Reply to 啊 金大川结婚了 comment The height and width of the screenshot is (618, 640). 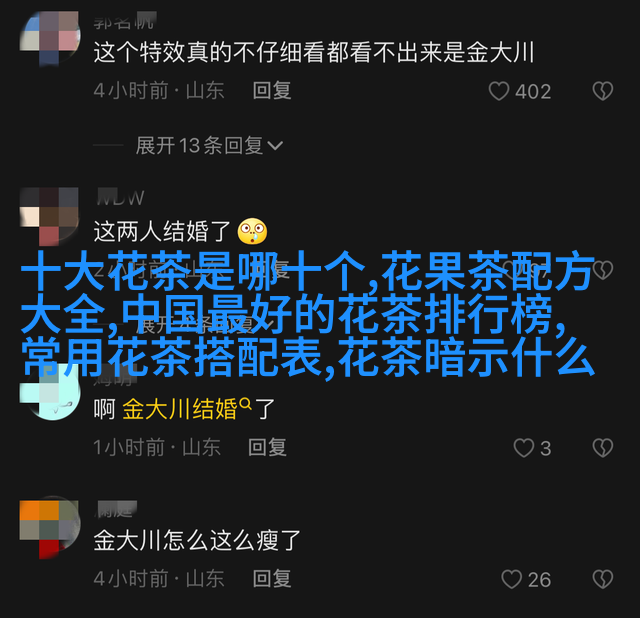(x=267, y=448)
